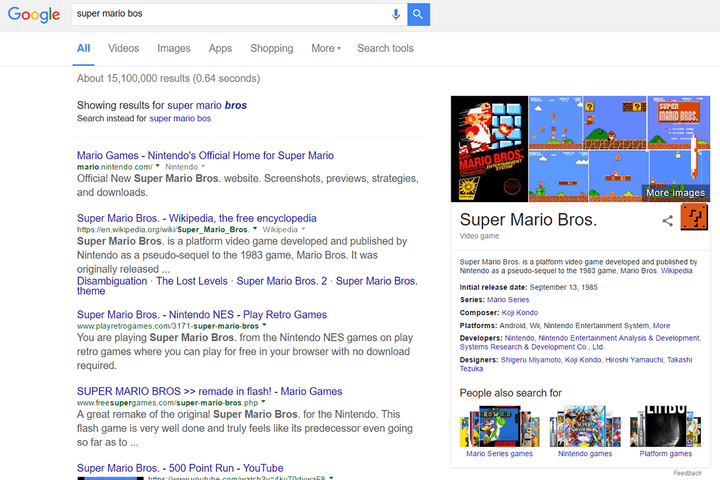Image resolution: width=720 pixels, height=480 pixels.
Task: Click the Google logo
Action: [34, 14]
